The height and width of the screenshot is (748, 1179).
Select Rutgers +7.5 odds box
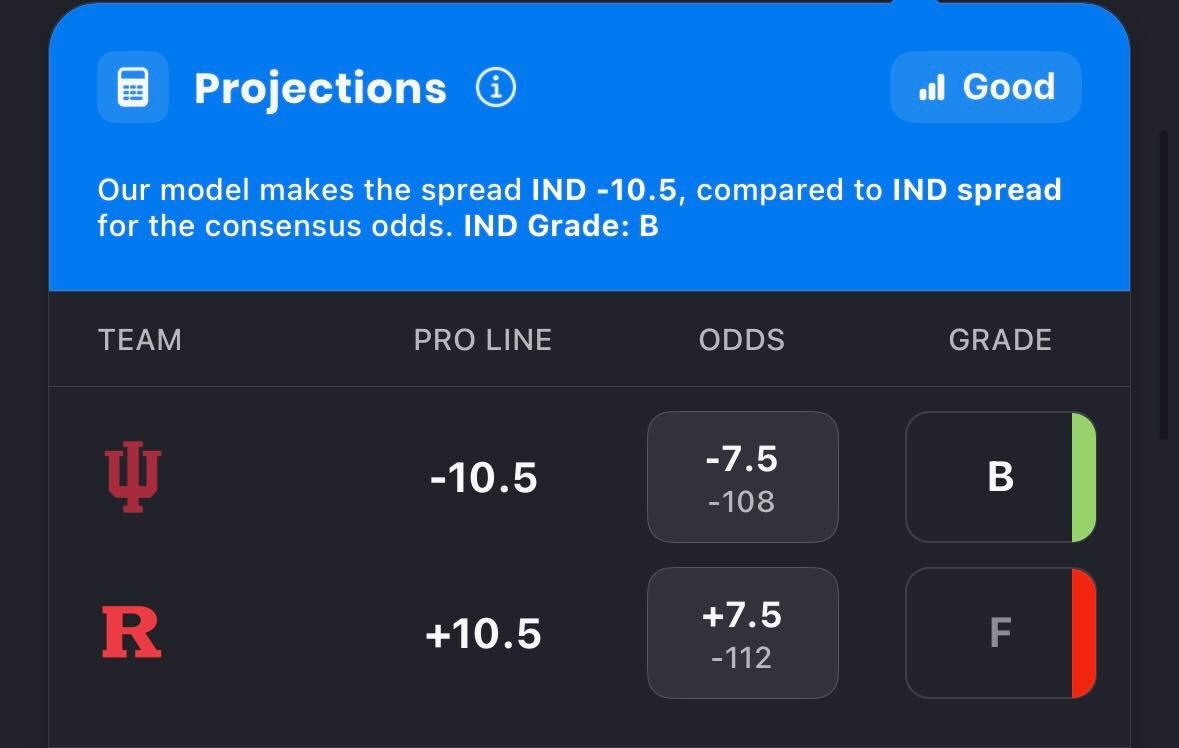point(742,633)
